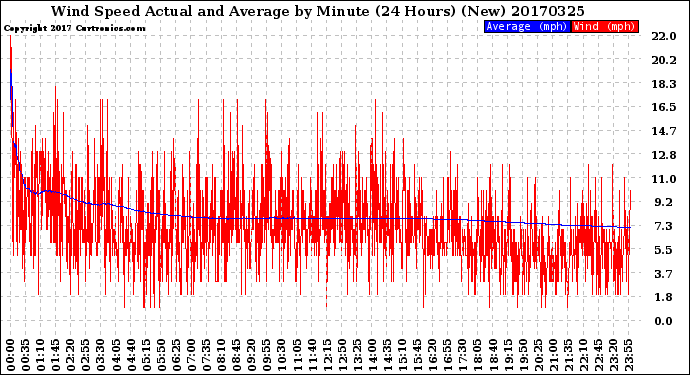The width and height of the screenshot is (690, 375).
Task: Click the 22:10 time axis label
Action: (x=583, y=355)
